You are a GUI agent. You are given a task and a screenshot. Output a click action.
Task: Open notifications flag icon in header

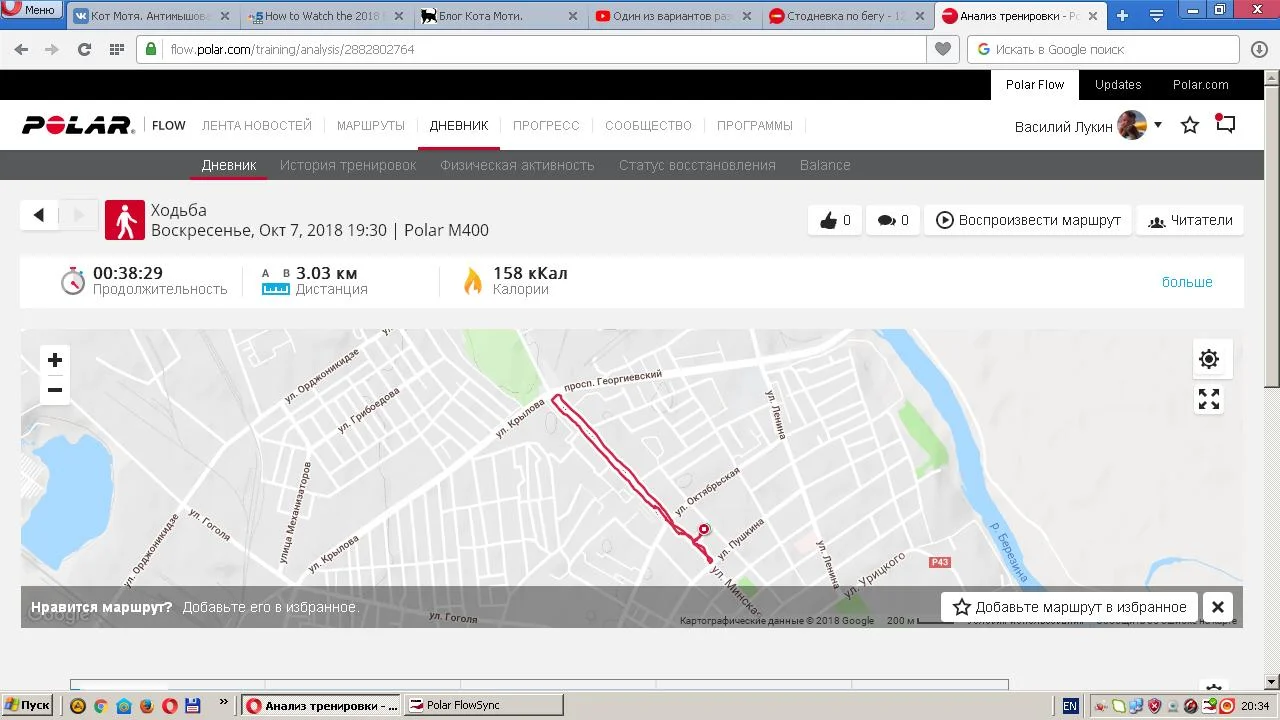(1225, 124)
